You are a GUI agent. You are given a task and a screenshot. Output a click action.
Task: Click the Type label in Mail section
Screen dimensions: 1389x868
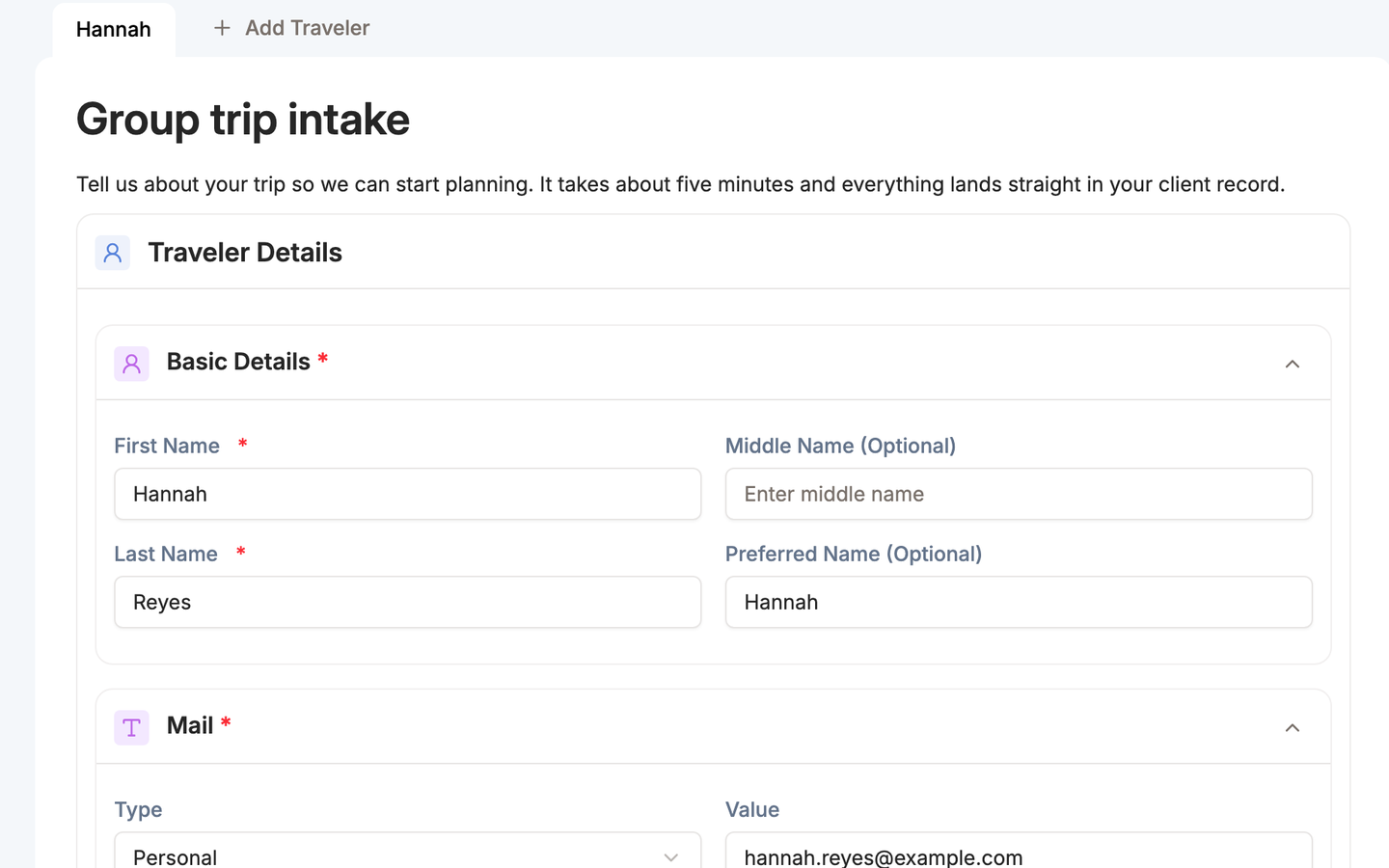138,810
